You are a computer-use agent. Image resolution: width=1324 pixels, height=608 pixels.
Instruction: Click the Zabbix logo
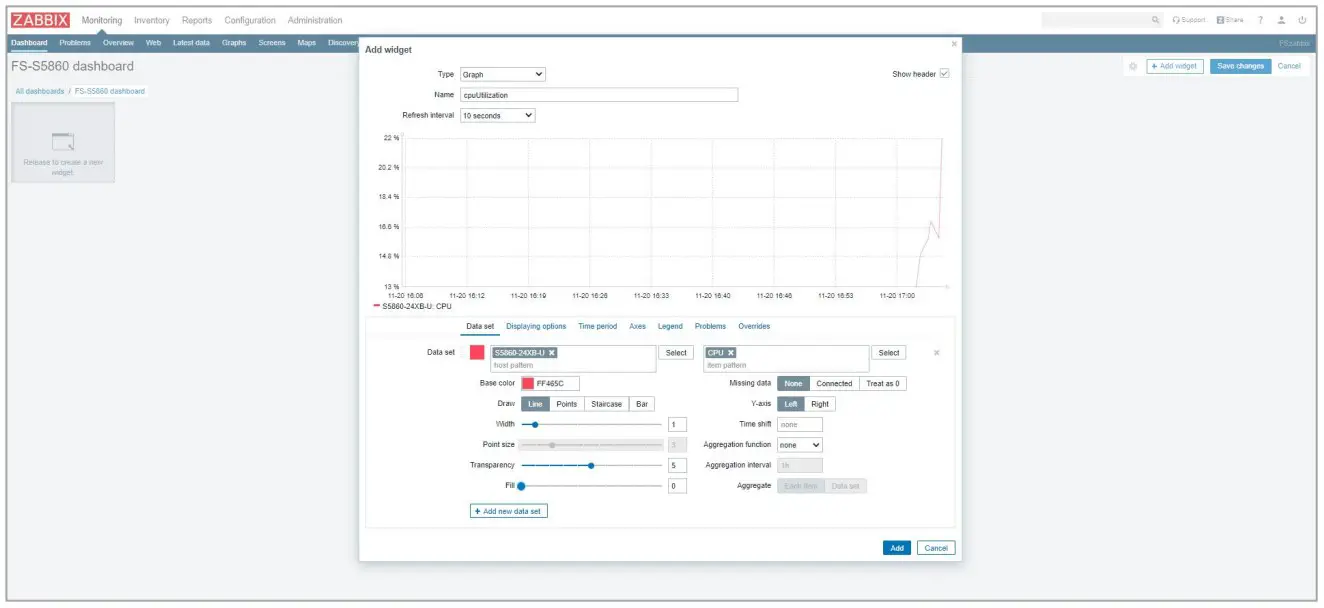click(x=41, y=20)
